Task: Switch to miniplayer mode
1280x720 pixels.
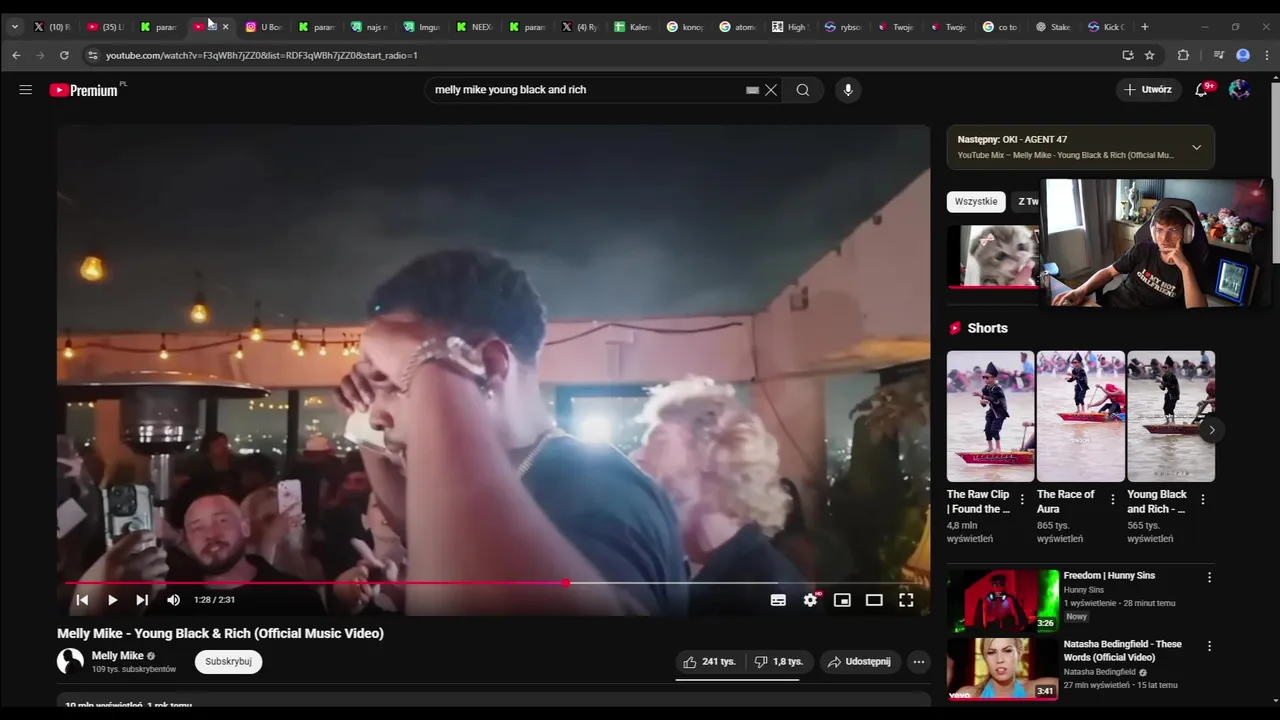Action: tap(842, 600)
